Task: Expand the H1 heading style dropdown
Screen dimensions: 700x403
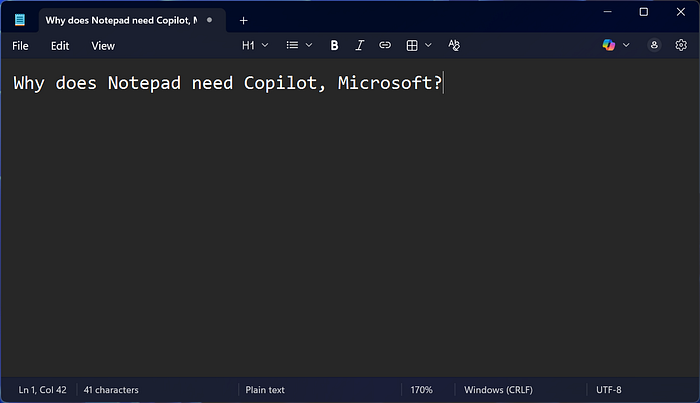Action: click(x=256, y=45)
